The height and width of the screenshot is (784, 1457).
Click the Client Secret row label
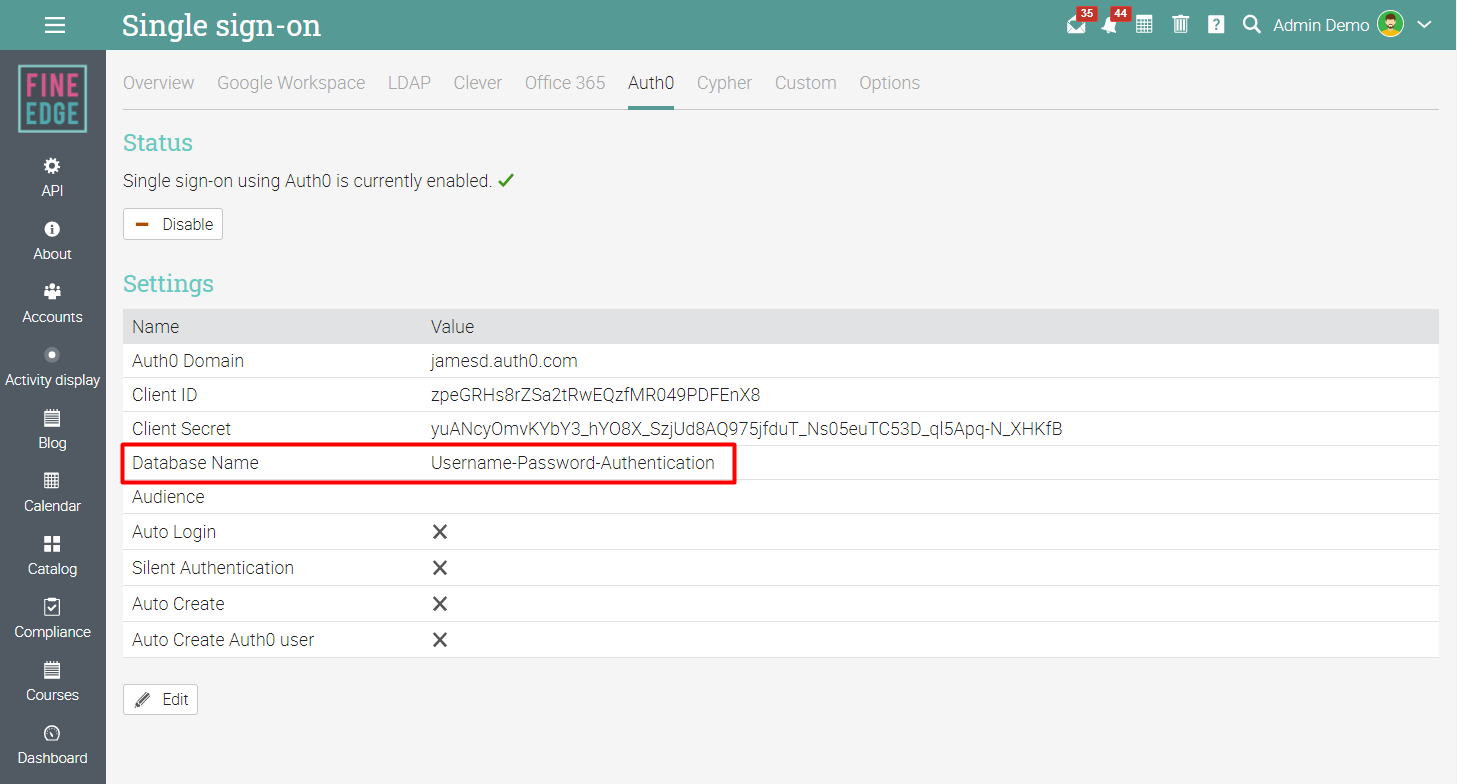pos(181,429)
